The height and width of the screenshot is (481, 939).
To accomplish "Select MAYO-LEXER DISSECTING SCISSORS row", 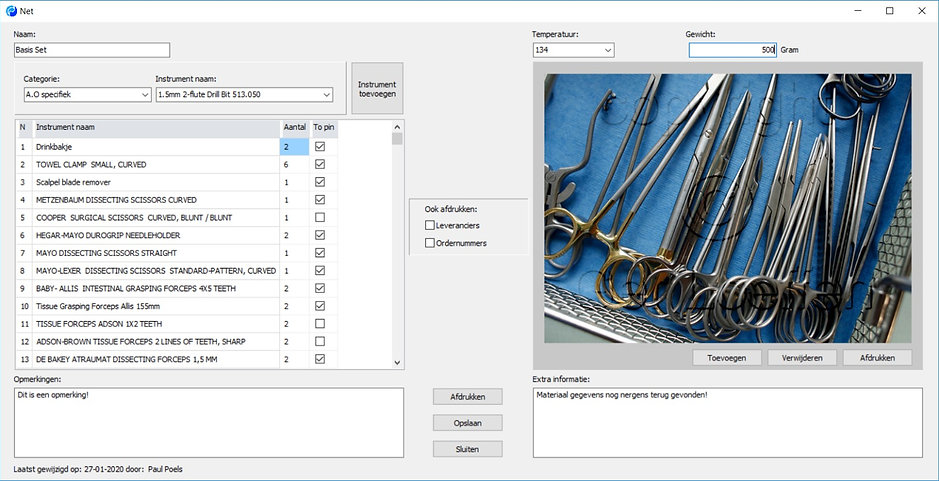I will pyautogui.click(x=156, y=271).
